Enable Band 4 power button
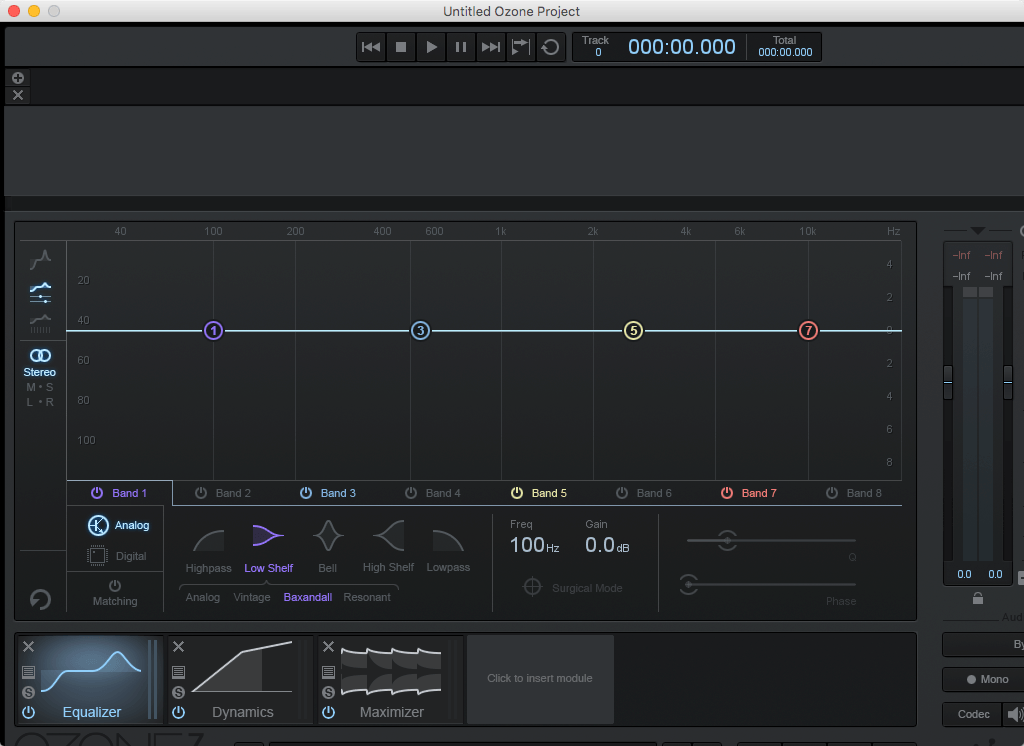 point(411,493)
